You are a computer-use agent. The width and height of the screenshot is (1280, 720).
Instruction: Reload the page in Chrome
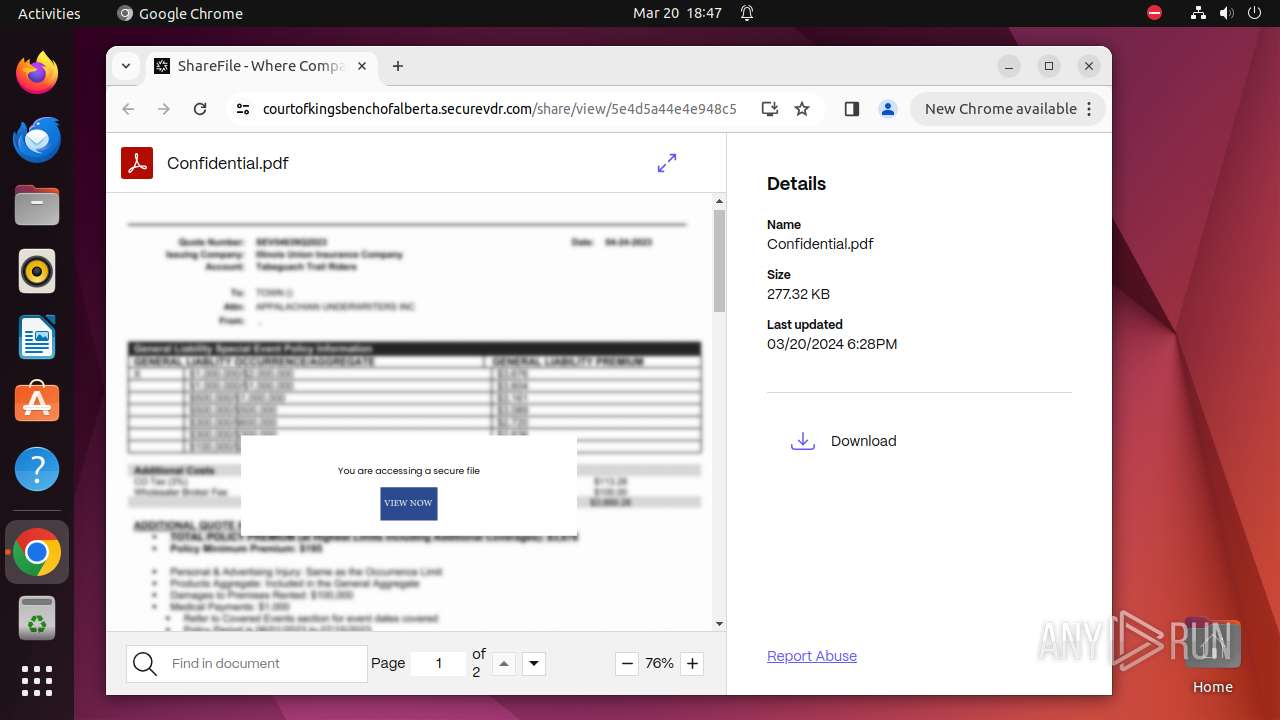[200, 109]
